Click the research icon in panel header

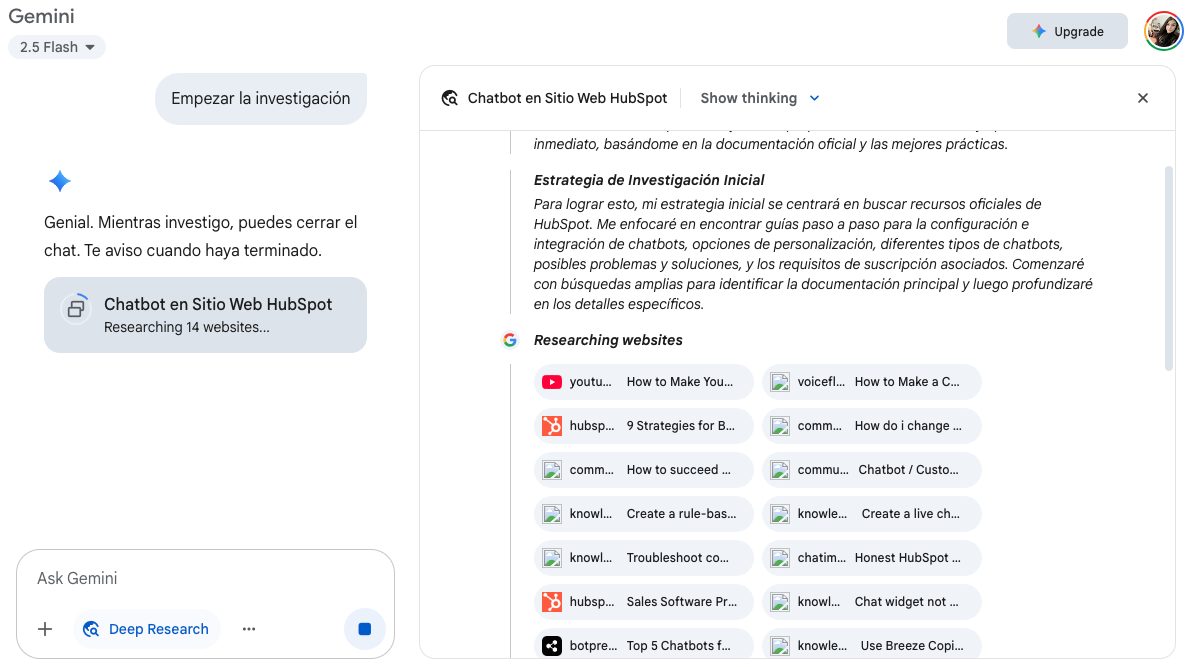click(x=451, y=98)
